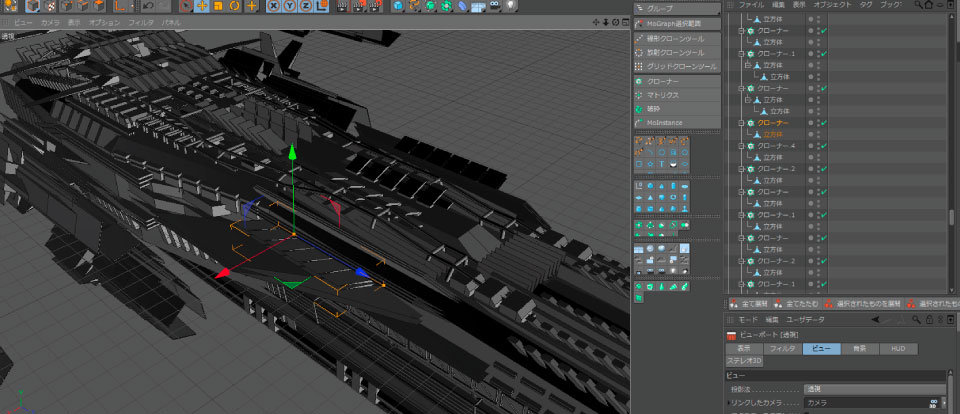Collapse the highlighted orange クローナー node
The height and width of the screenshot is (414, 960).
(741, 123)
